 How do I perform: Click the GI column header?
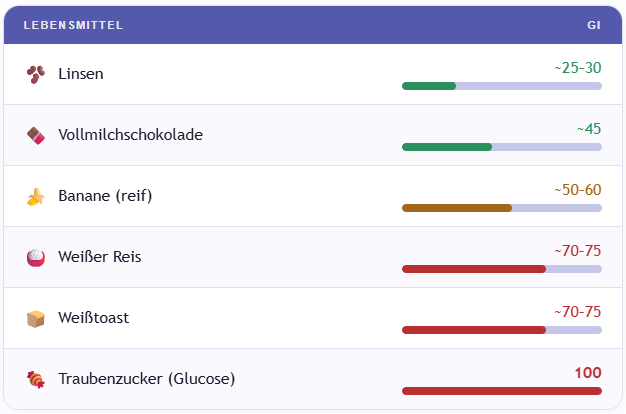tap(594, 25)
